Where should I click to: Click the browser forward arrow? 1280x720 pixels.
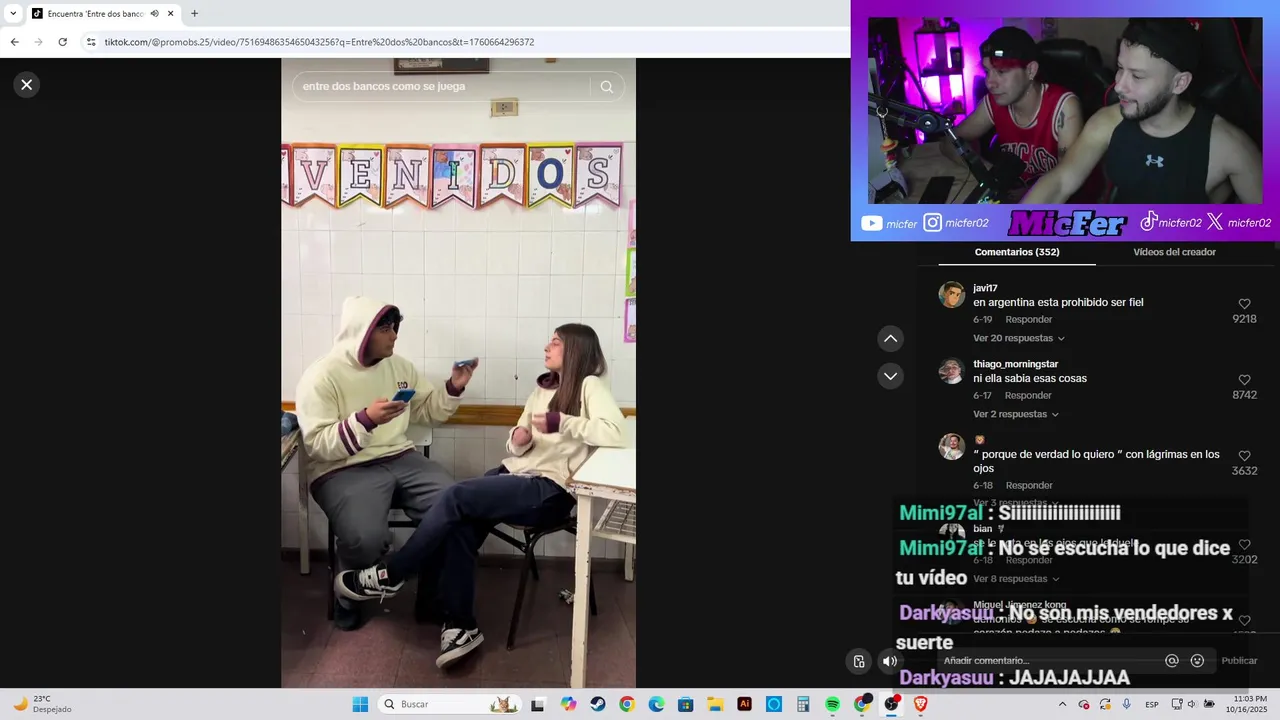tap(39, 42)
